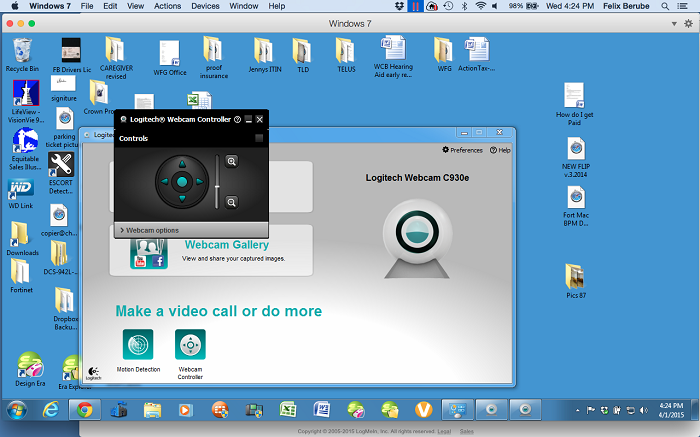700x437 pixels.
Task: Click the Legal link in the LogMeIn footer
Action: [444, 431]
